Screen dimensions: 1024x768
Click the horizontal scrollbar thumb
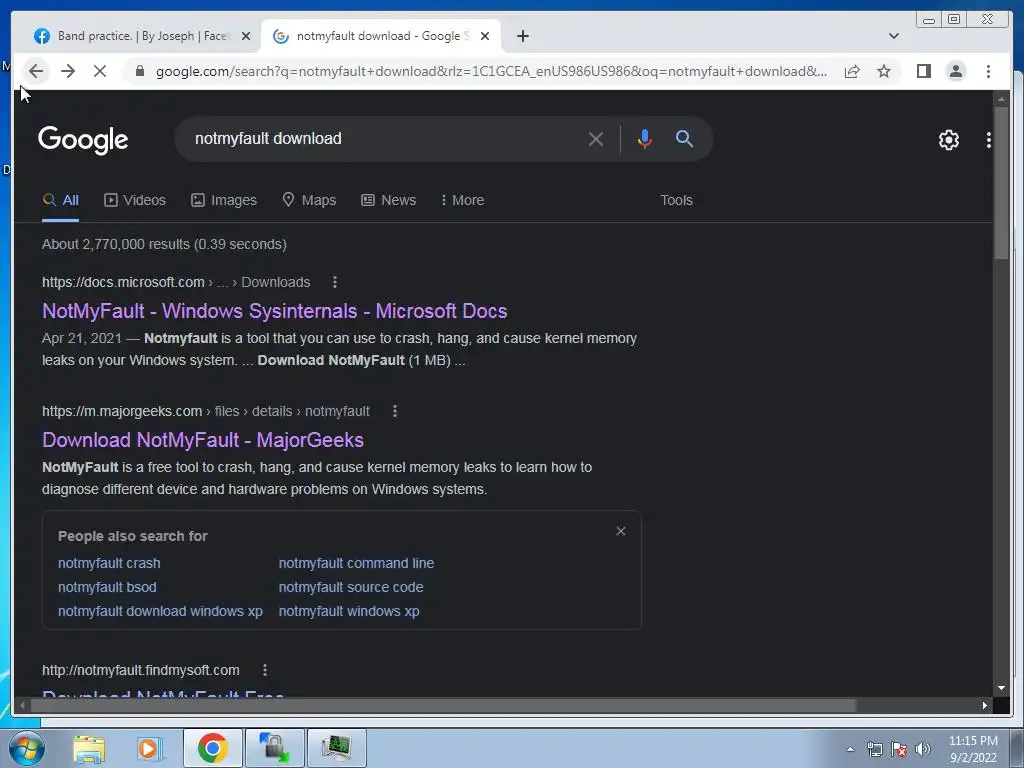coord(443,705)
